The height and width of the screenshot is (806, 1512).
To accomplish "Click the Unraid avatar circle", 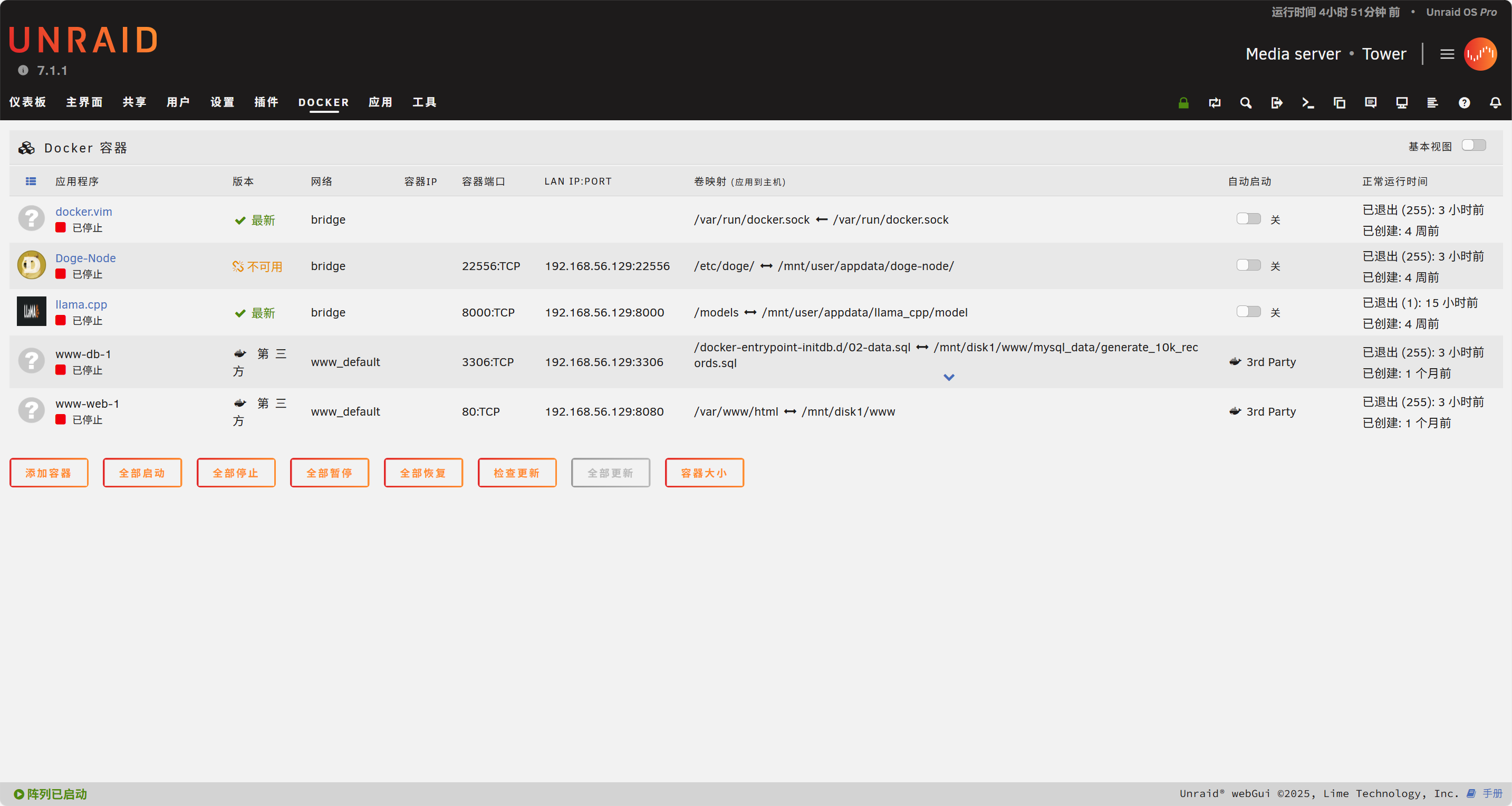I will pyautogui.click(x=1480, y=54).
